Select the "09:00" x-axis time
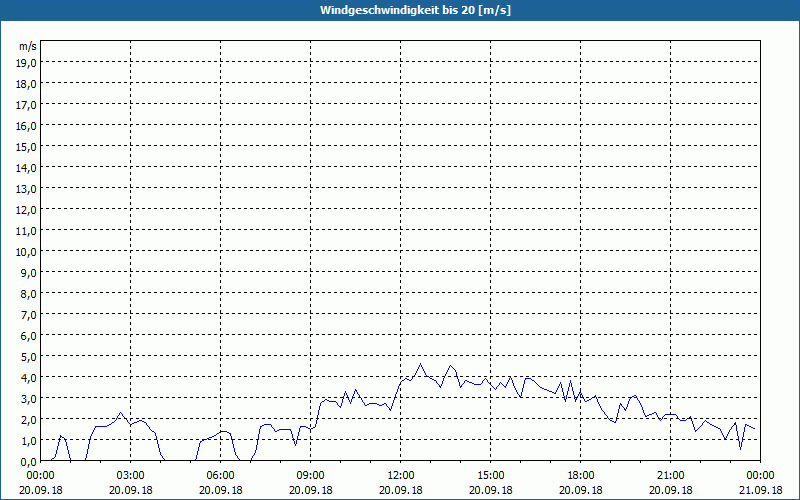 (x=310, y=476)
